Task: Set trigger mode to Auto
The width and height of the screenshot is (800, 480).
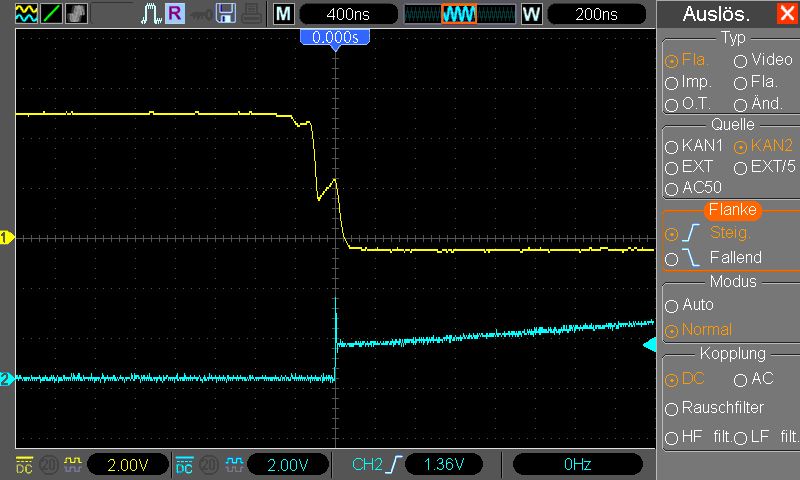Action: (690, 305)
